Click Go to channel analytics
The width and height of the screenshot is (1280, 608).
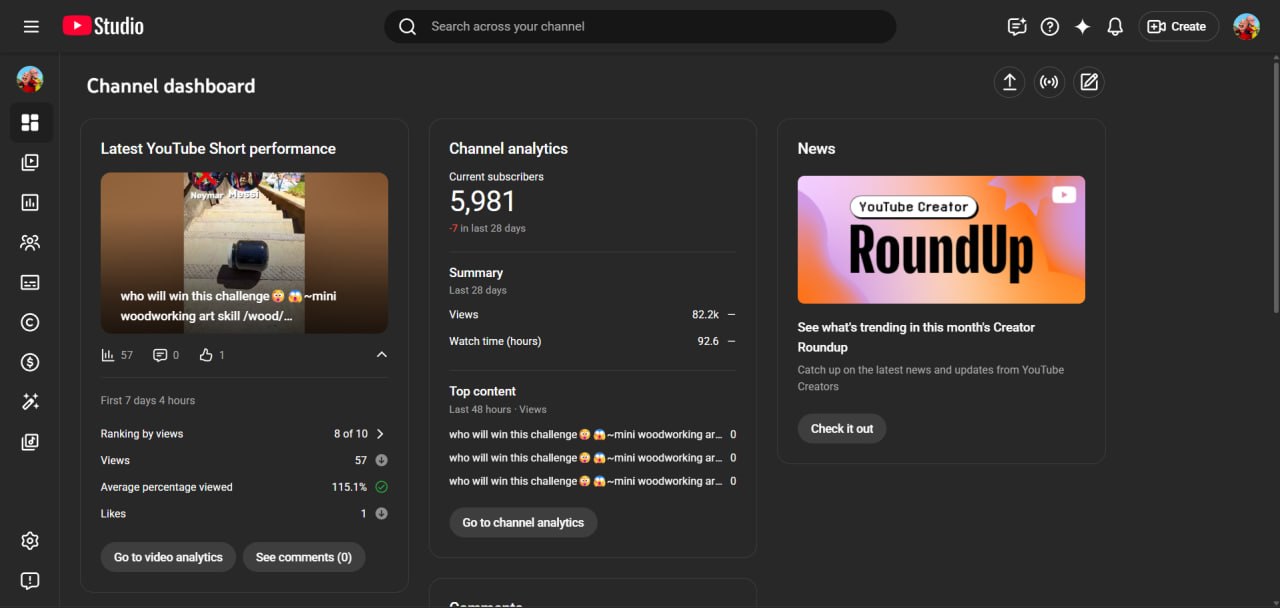(x=523, y=522)
